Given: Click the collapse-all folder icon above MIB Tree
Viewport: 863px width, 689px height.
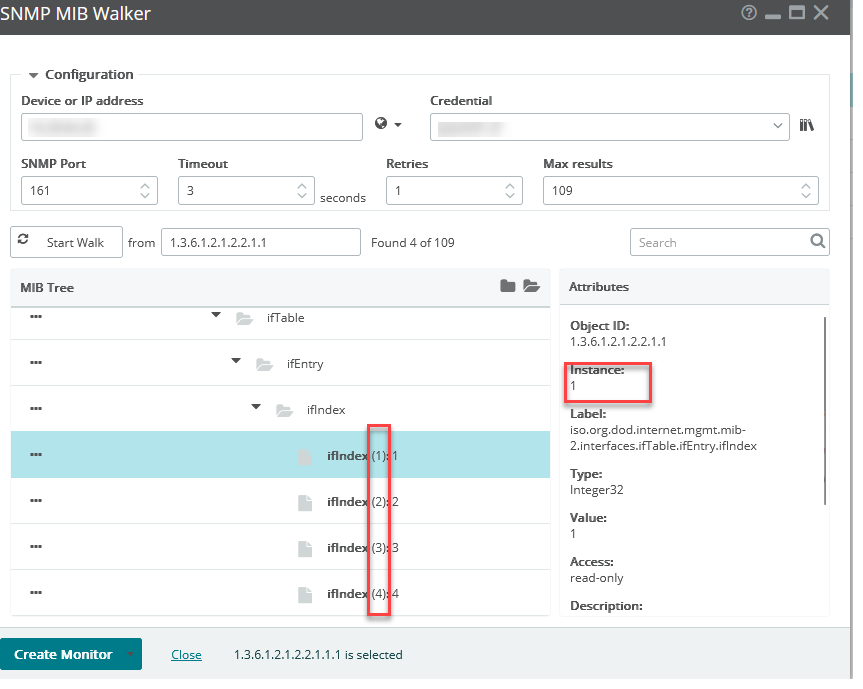Looking at the screenshot, I should pyautogui.click(x=510, y=286).
